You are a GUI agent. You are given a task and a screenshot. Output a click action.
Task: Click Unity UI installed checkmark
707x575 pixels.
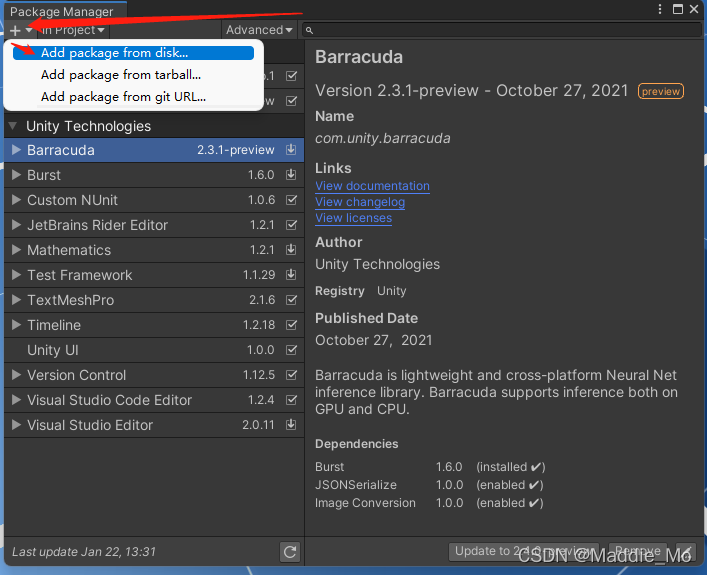pyautogui.click(x=292, y=350)
